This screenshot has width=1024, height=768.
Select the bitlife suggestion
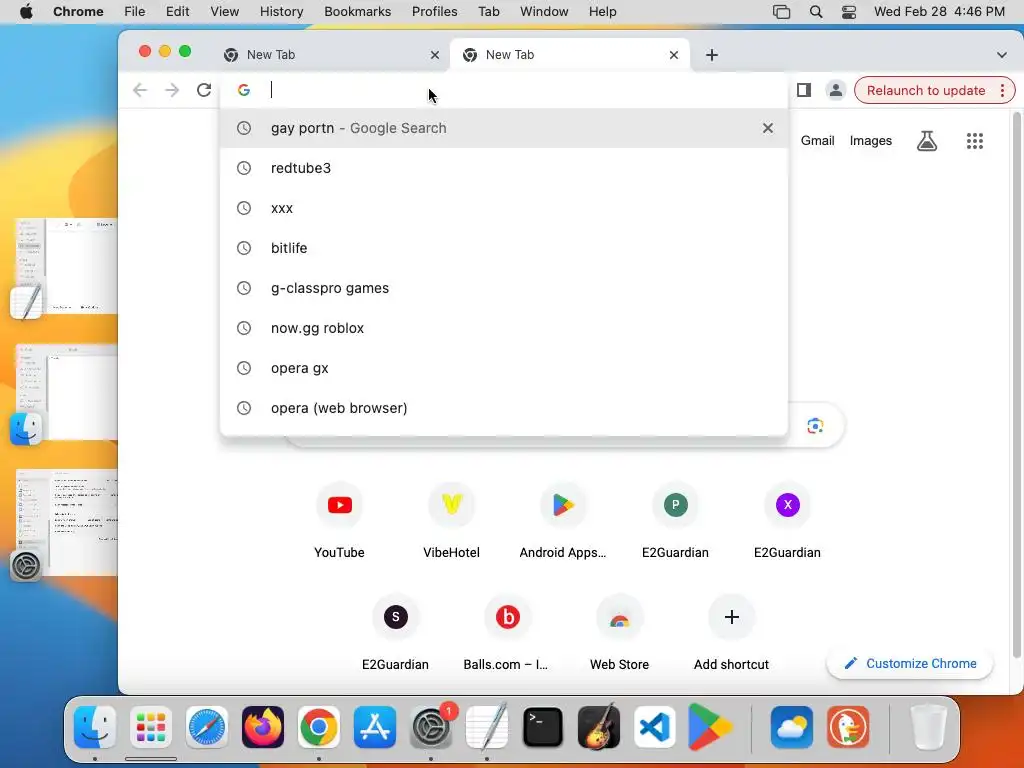click(x=504, y=248)
